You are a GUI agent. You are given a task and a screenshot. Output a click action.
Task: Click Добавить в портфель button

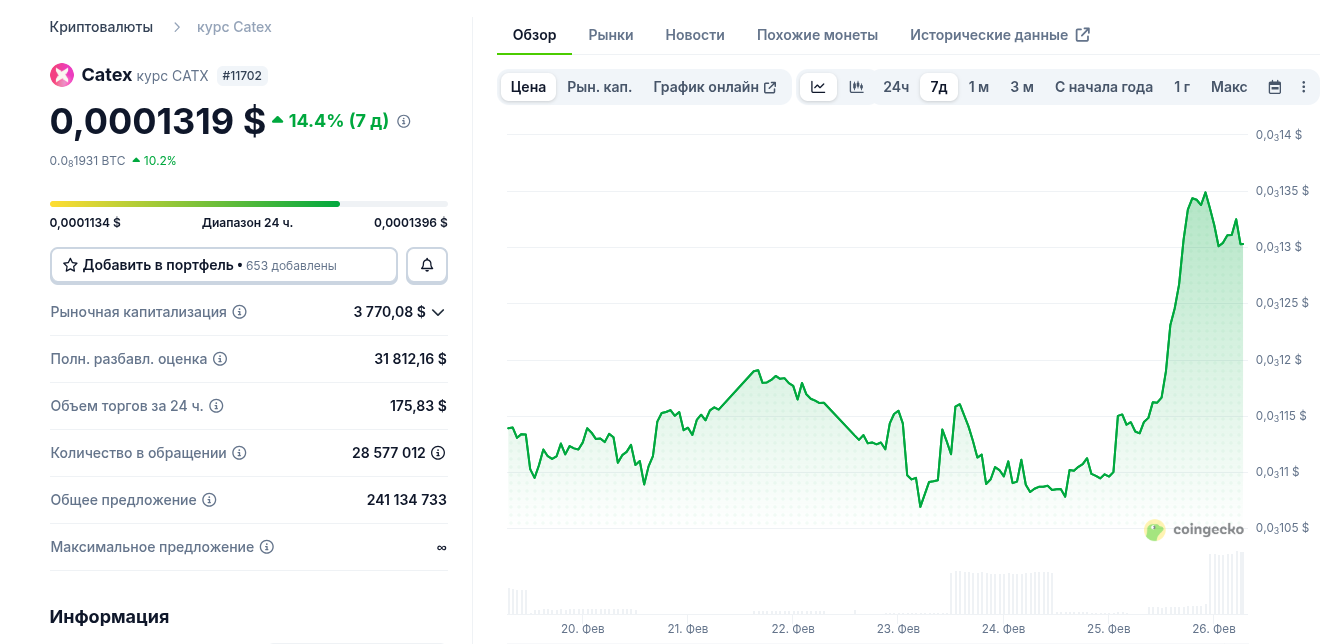224,265
